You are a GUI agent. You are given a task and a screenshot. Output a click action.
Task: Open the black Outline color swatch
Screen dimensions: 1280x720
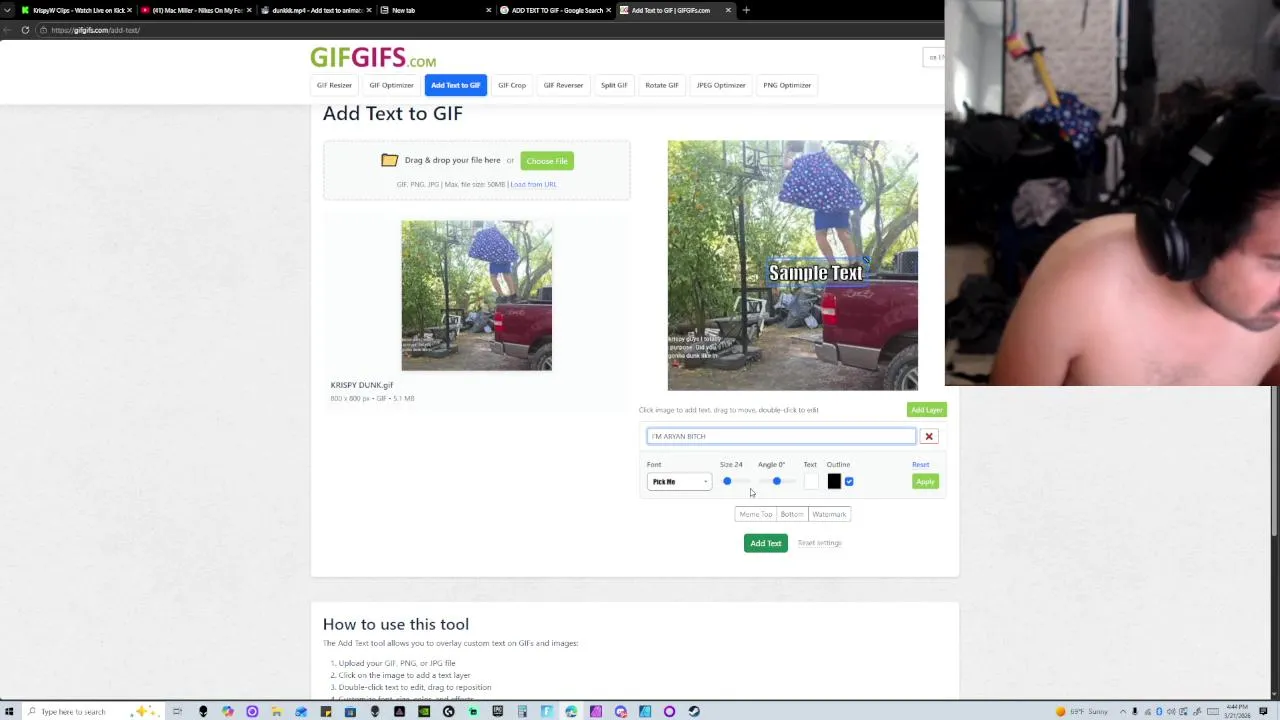click(834, 482)
